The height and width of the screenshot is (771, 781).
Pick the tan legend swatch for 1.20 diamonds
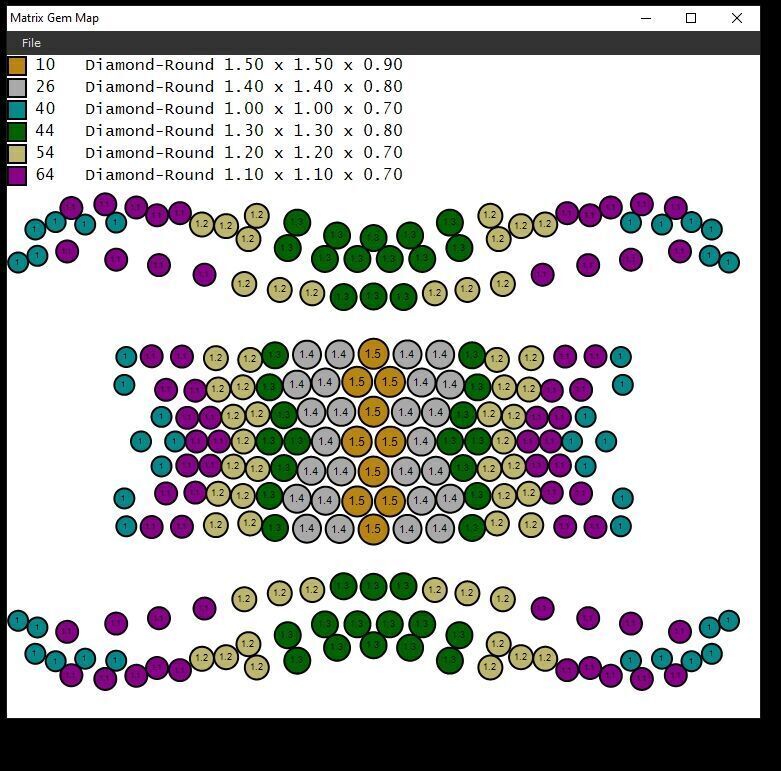tap(17, 153)
